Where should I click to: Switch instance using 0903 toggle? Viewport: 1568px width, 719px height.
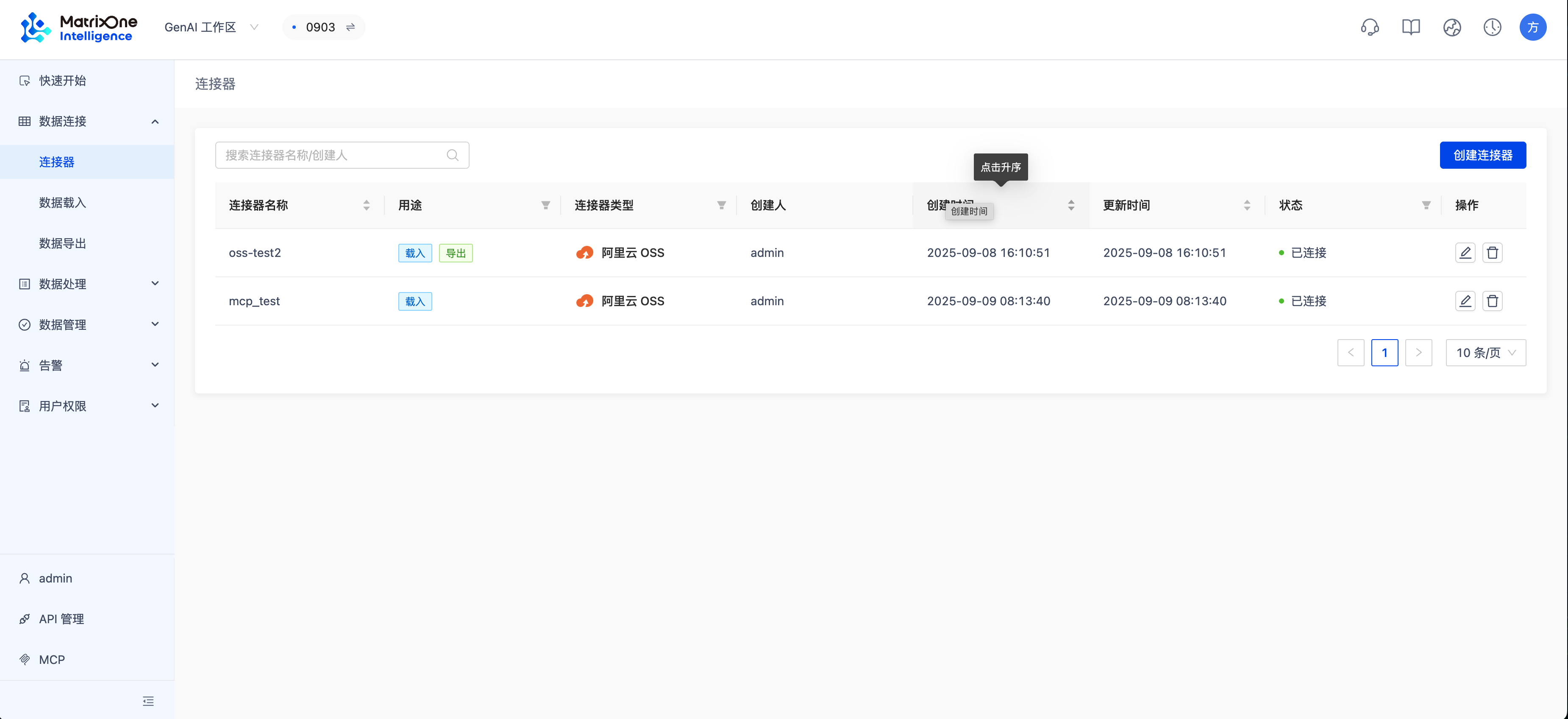350,28
